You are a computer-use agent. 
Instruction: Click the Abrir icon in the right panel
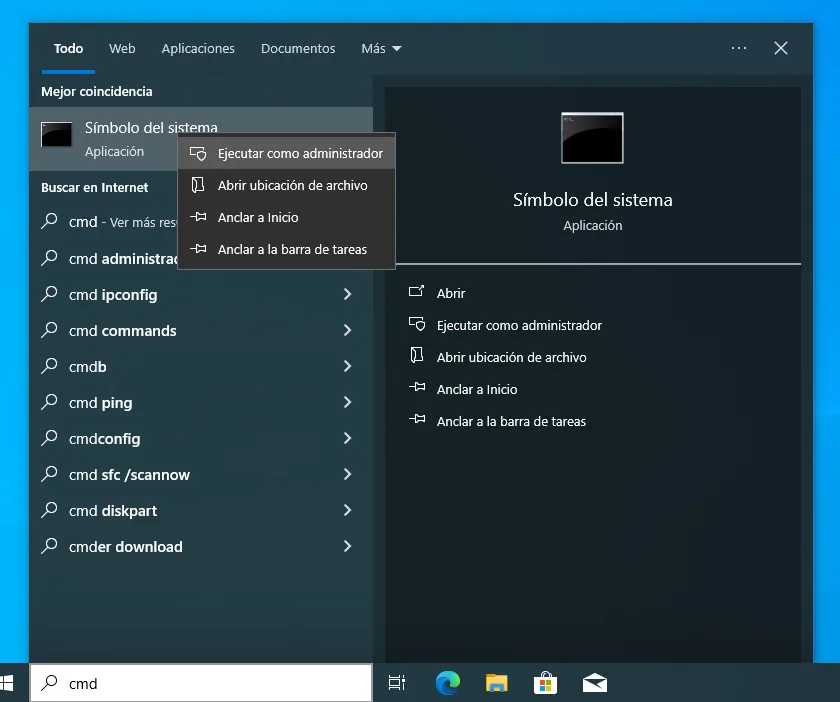click(x=416, y=292)
